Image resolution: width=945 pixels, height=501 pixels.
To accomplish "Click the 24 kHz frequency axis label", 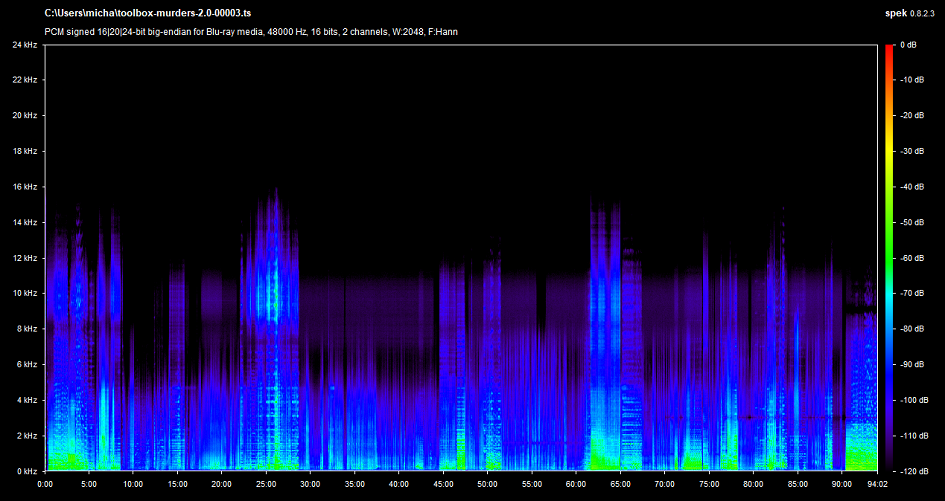I will [x=25, y=45].
